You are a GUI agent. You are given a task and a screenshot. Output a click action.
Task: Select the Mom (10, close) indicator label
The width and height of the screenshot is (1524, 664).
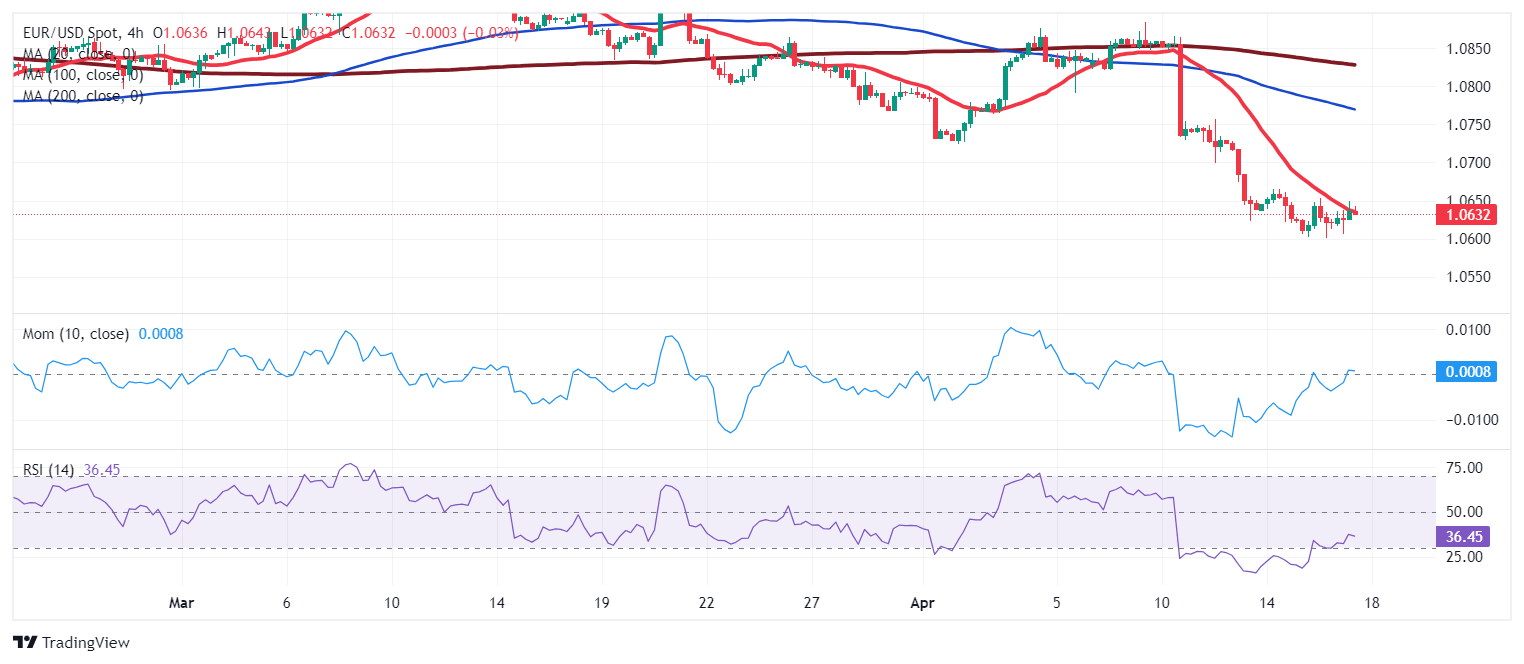tap(76, 334)
